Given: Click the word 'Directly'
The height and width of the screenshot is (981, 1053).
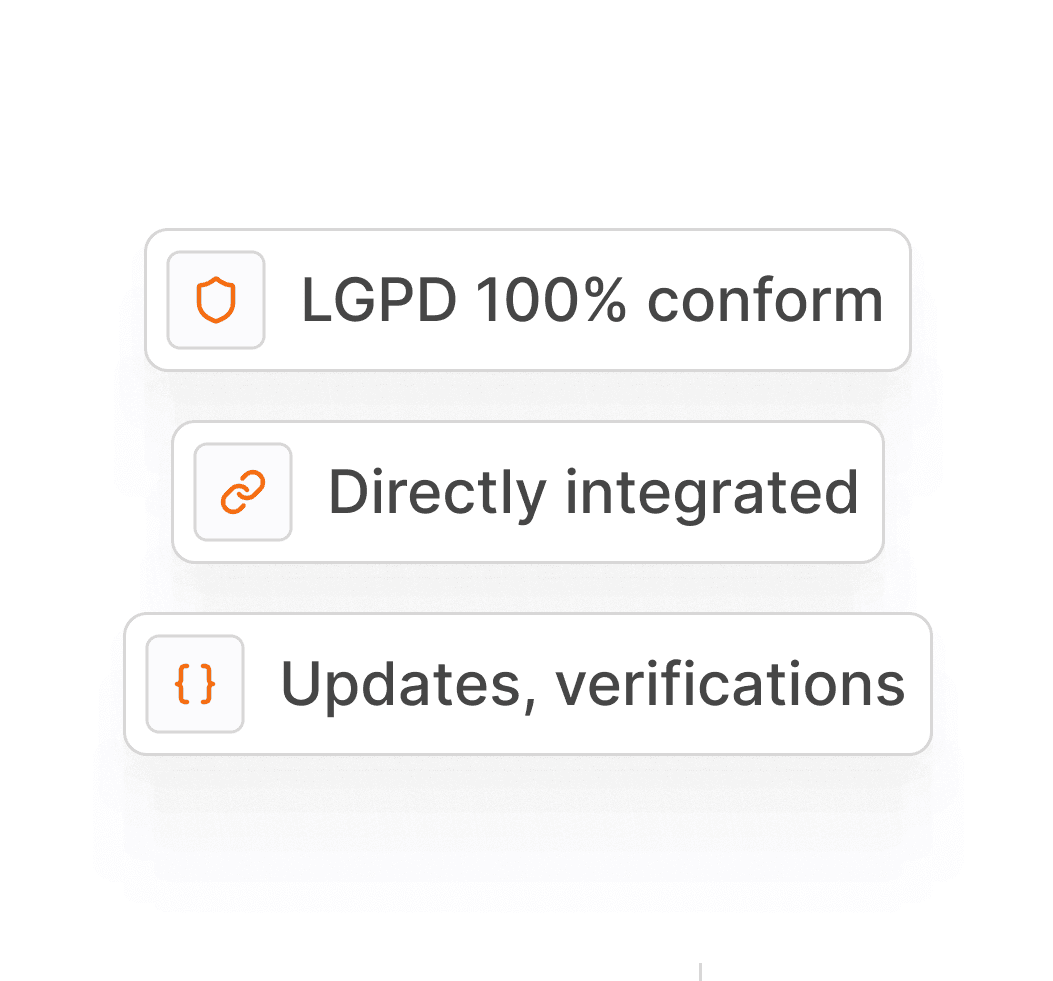Looking at the screenshot, I should tap(437, 495).
